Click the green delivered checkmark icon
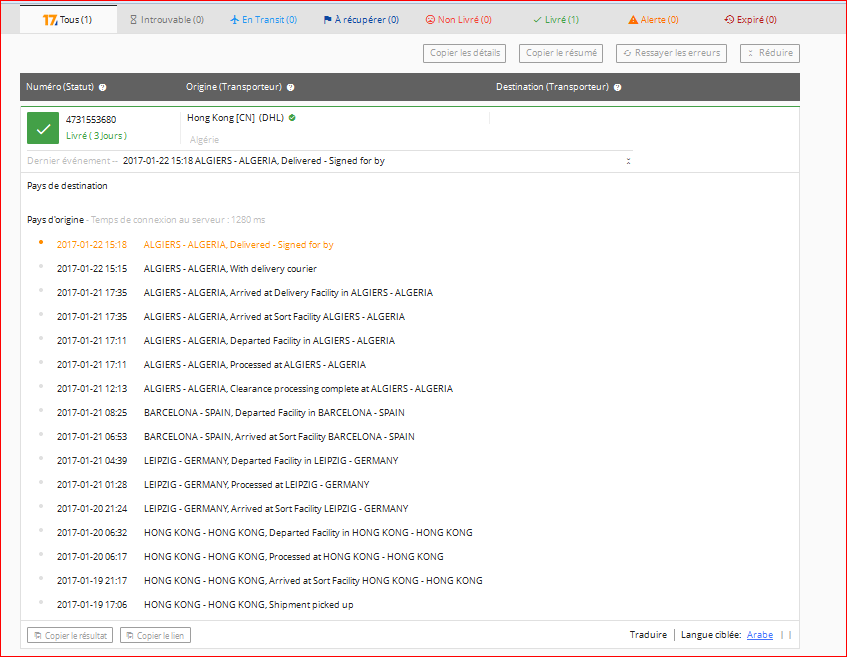Image resolution: width=847 pixels, height=657 pixels. point(43,128)
